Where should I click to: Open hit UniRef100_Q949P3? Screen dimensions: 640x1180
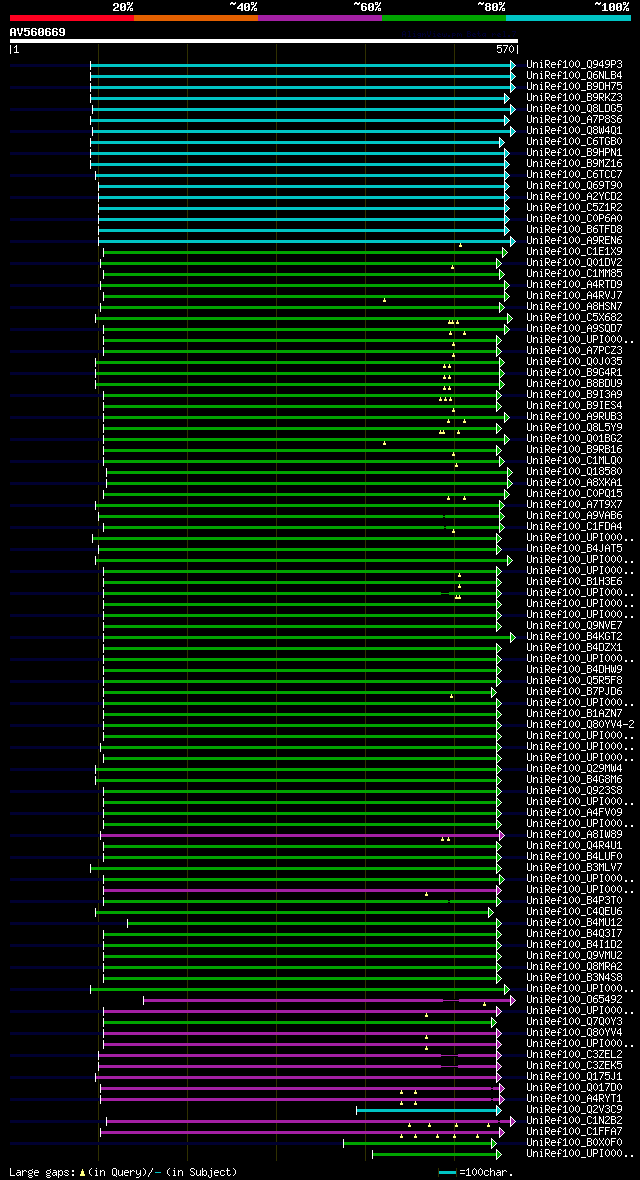[x=574, y=65]
